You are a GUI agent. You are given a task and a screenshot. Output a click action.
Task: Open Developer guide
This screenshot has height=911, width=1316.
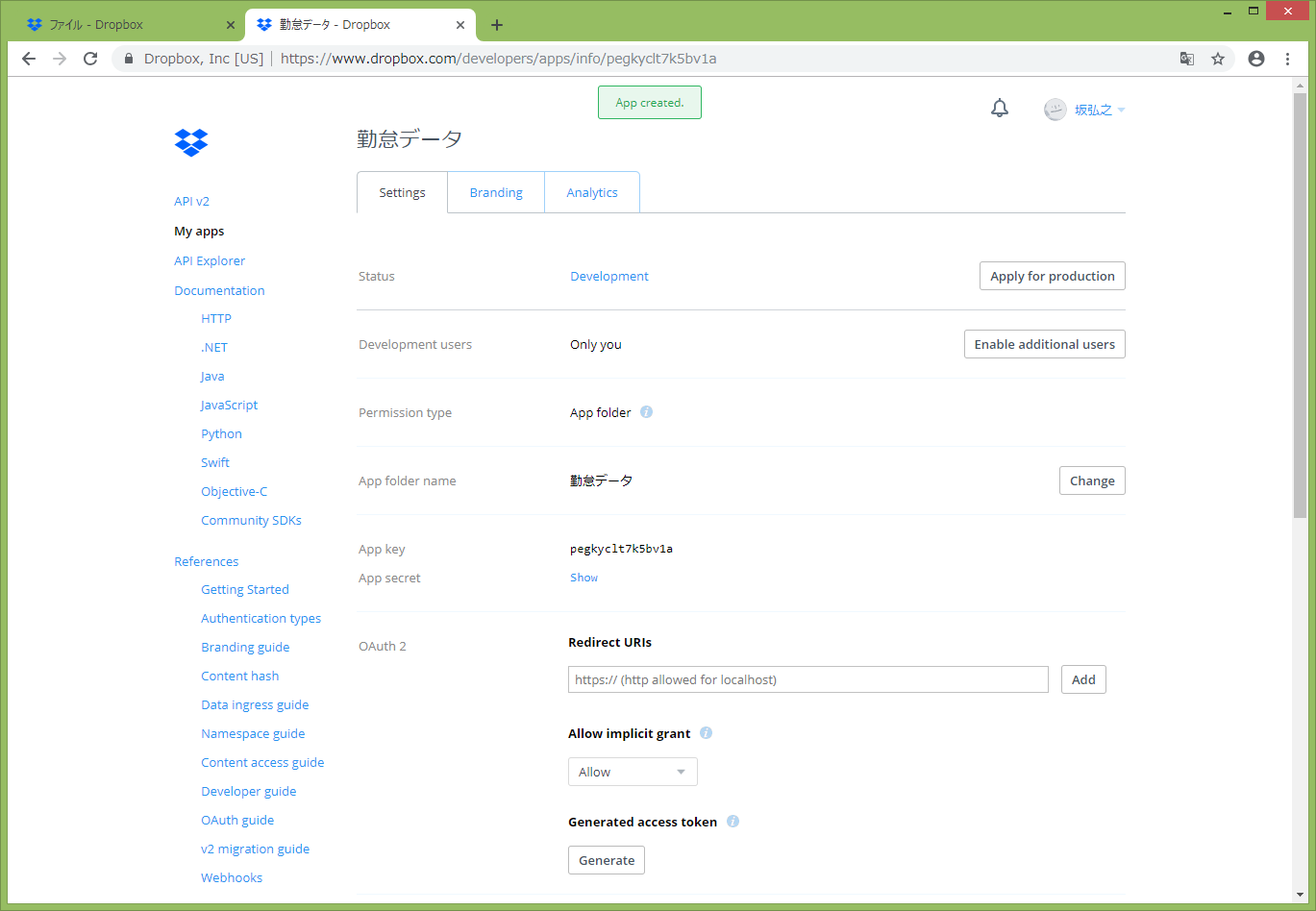click(248, 791)
